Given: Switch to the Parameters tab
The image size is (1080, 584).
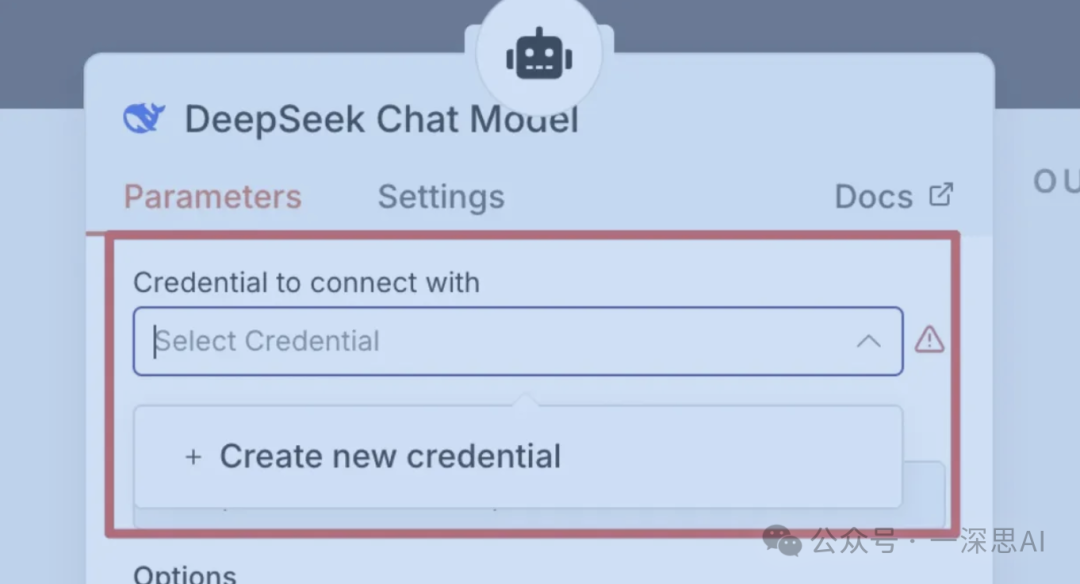Looking at the screenshot, I should point(212,197).
